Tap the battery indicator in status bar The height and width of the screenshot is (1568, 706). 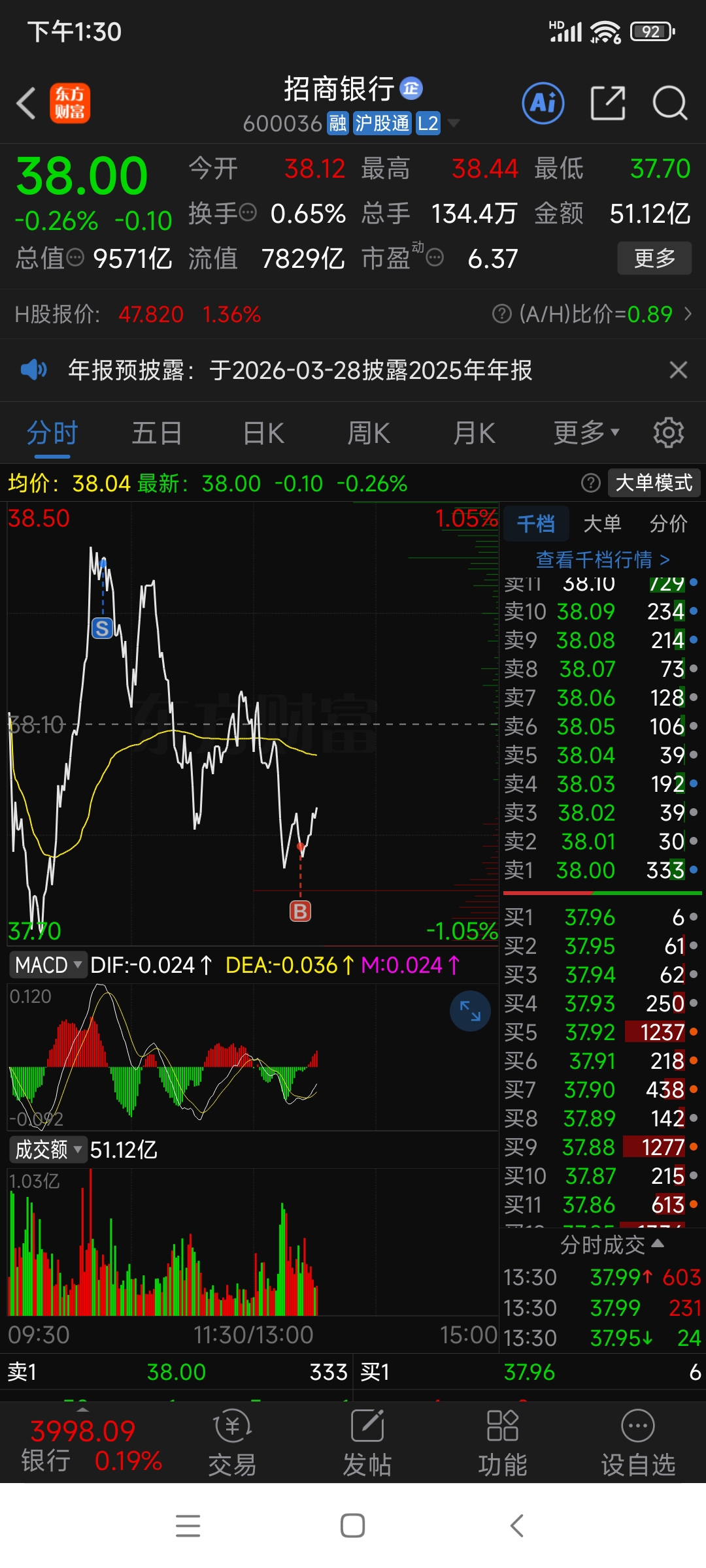(x=652, y=31)
